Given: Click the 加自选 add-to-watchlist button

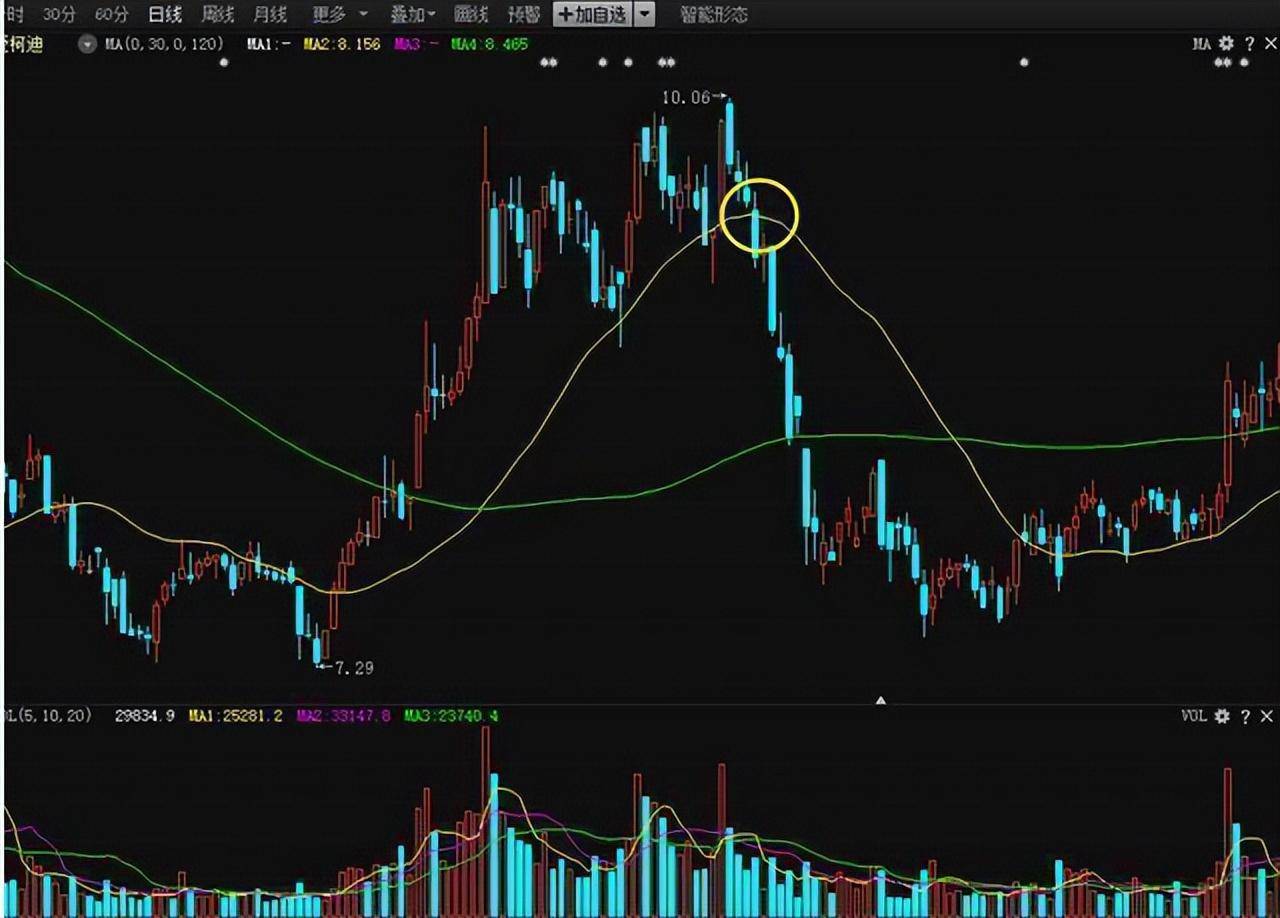Looking at the screenshot, I should [x=593, y=14].
